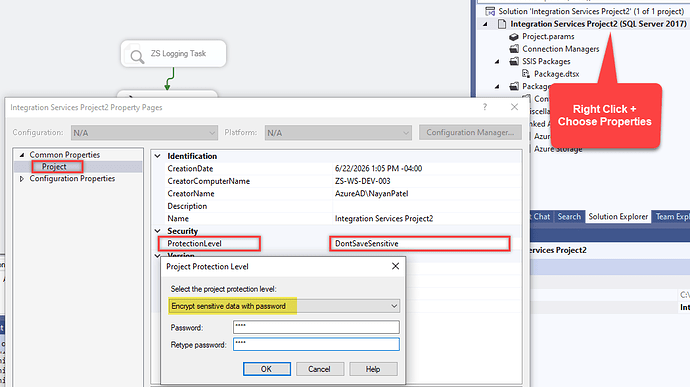Click the Package.dtsx file icon

tap(526, 74)
